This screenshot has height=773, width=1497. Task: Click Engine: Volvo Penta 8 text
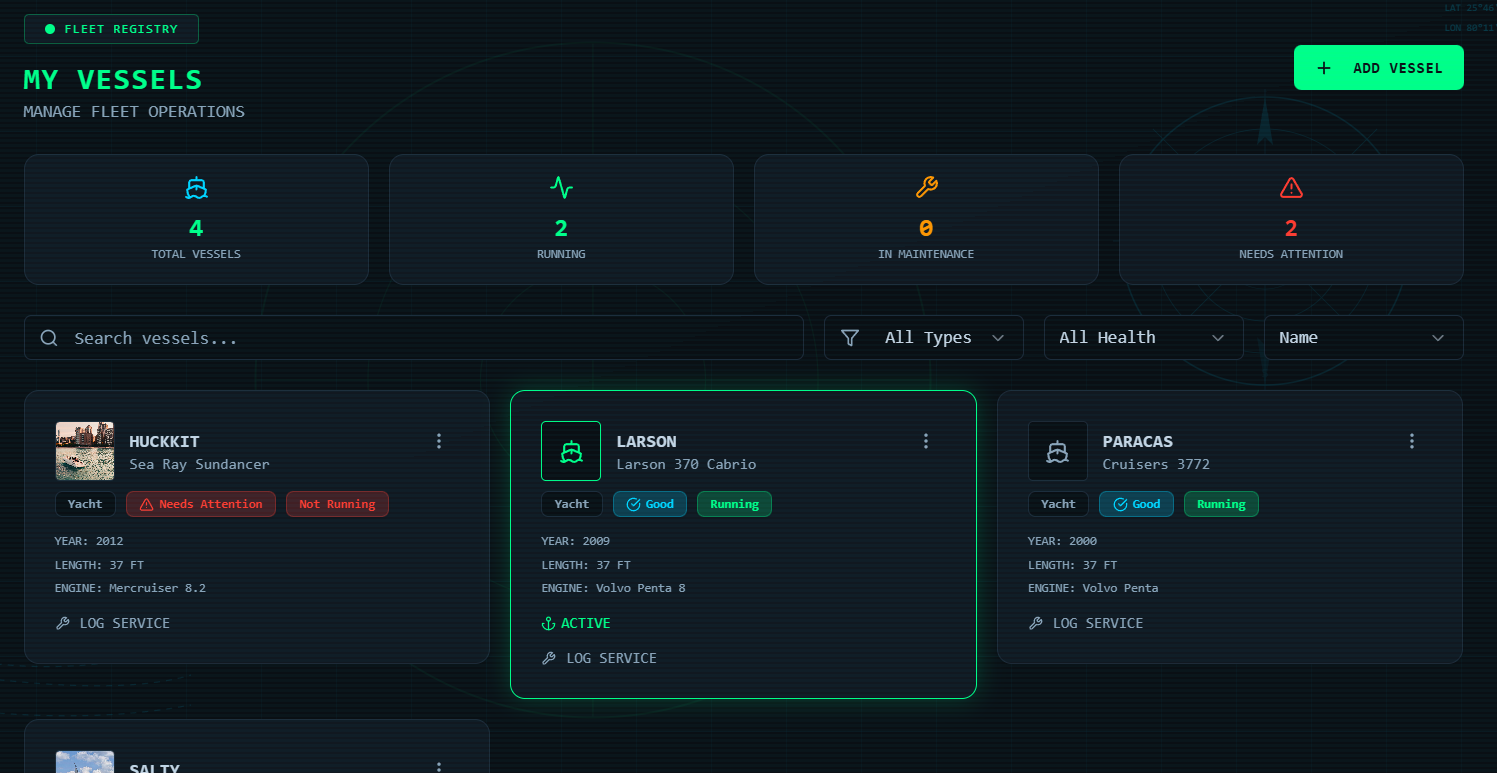point(613,588)
